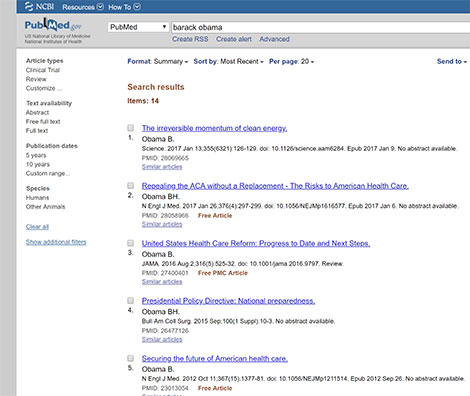Open Presidential Policy Directive: National preparedness
Screen dimensions: 470x396
pyautogui.click(x=228, y=301)
